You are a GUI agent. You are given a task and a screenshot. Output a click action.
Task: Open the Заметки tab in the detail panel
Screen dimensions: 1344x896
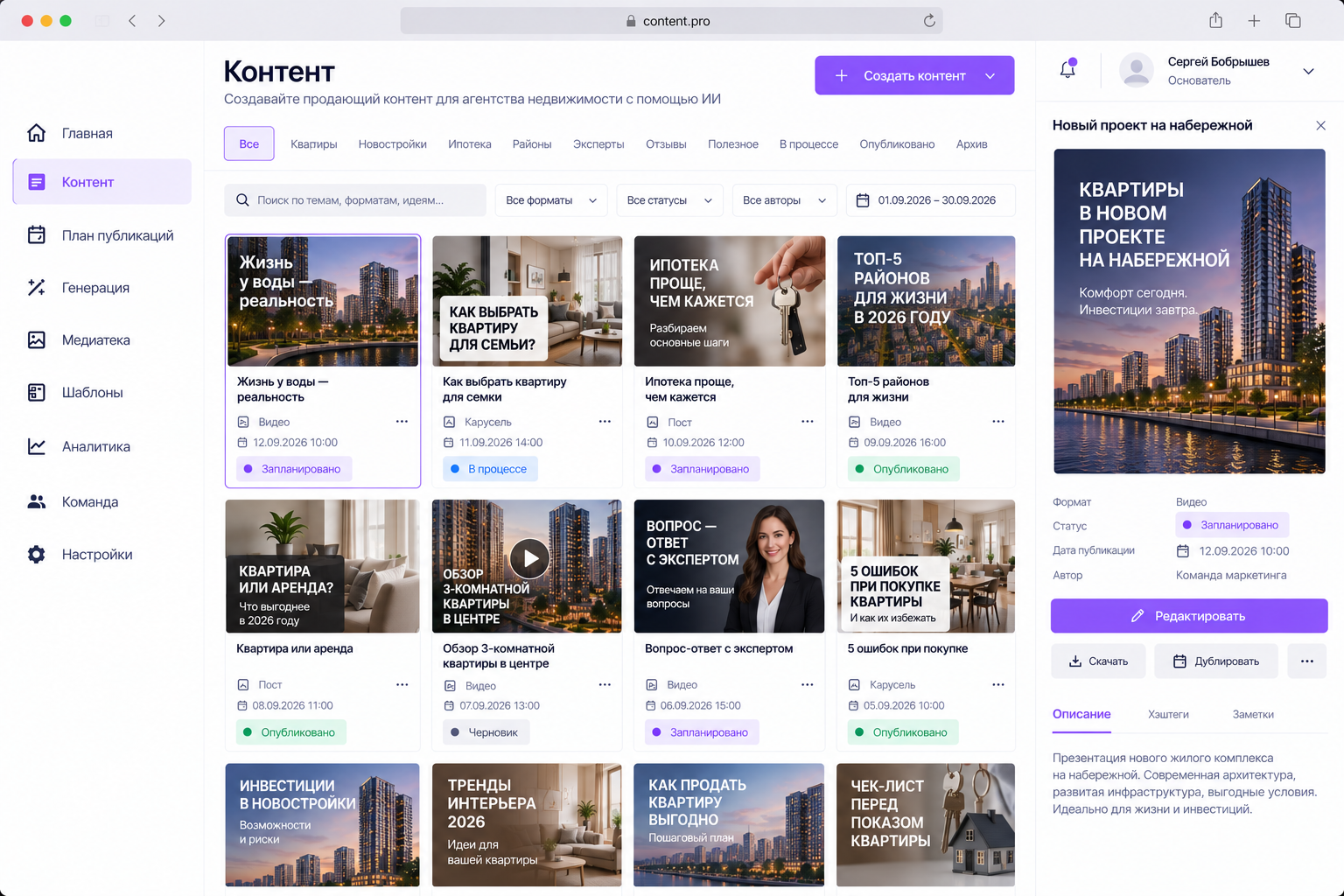(1253, 715)
